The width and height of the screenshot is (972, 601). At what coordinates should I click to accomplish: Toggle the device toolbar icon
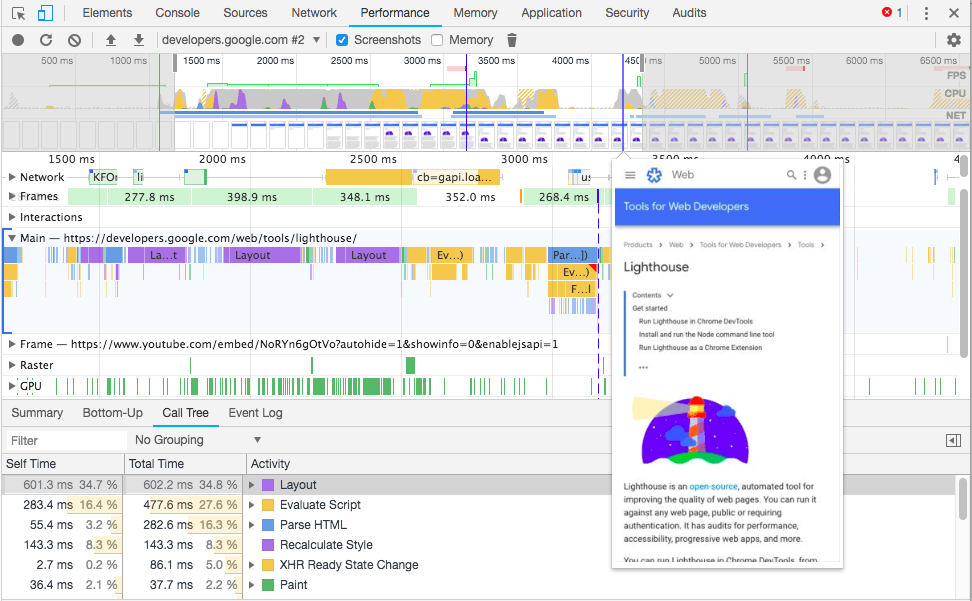click(x=45, y=13)
